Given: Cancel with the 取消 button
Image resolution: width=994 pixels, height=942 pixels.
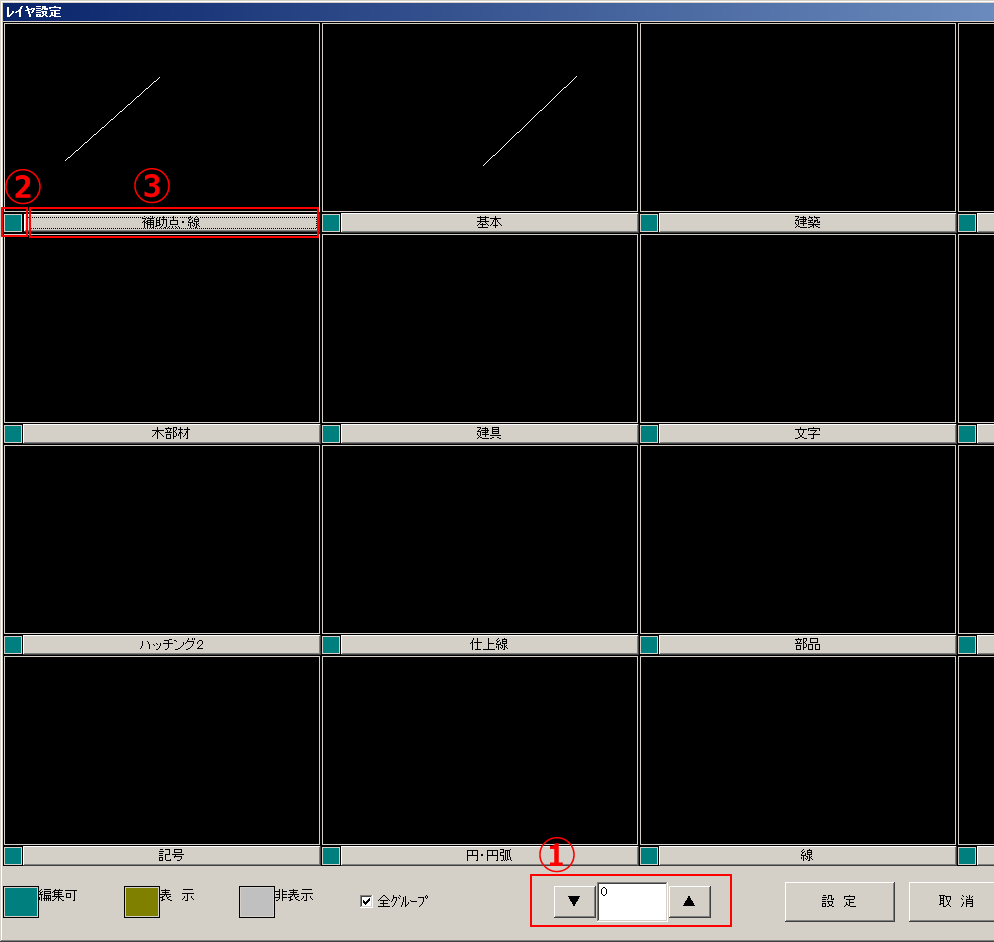Looking at the screenshot, I should (x=952, y=901).
